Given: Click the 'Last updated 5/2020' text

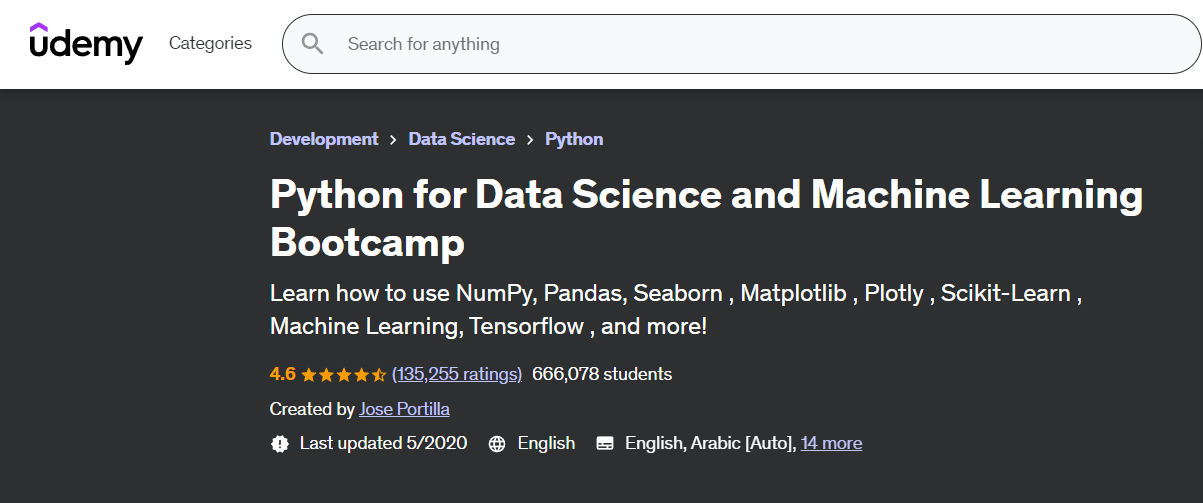Looking at the screenshot, I should point(383,443).
